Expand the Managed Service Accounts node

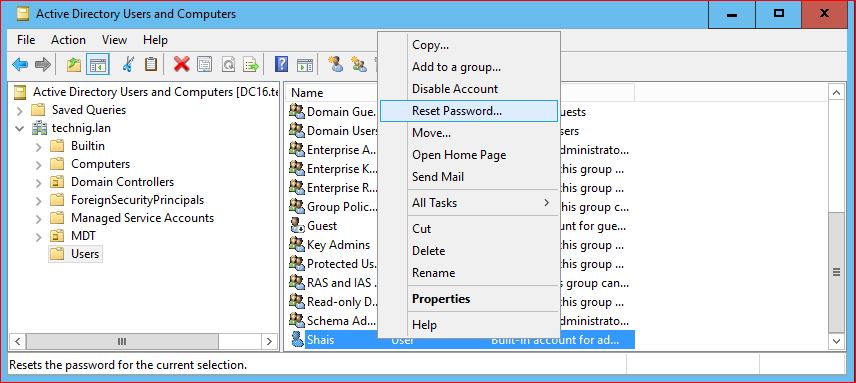click(39, 219)
